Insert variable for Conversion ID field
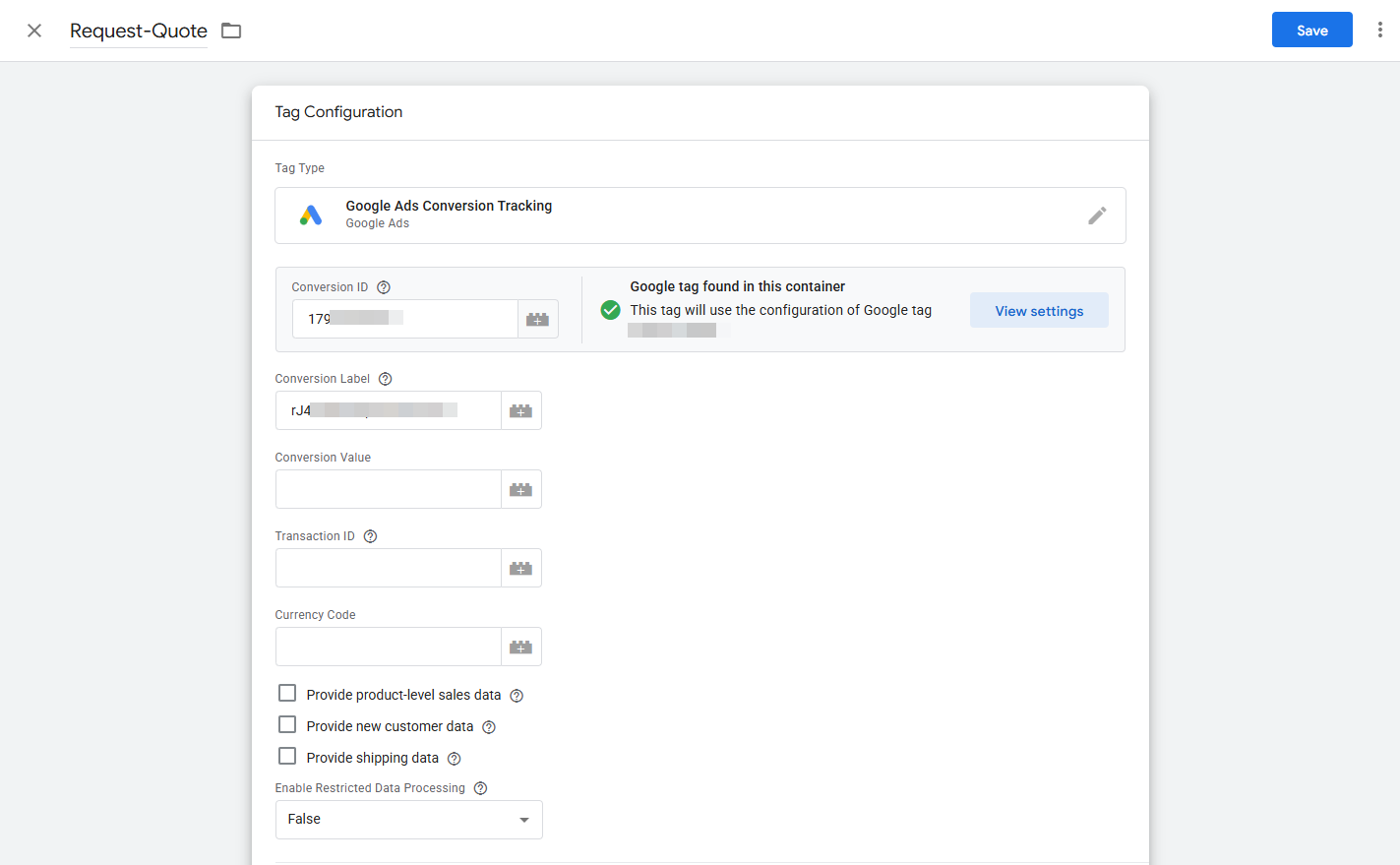Viewport: 1400px width, 865px height. click(x=538, y=319)
